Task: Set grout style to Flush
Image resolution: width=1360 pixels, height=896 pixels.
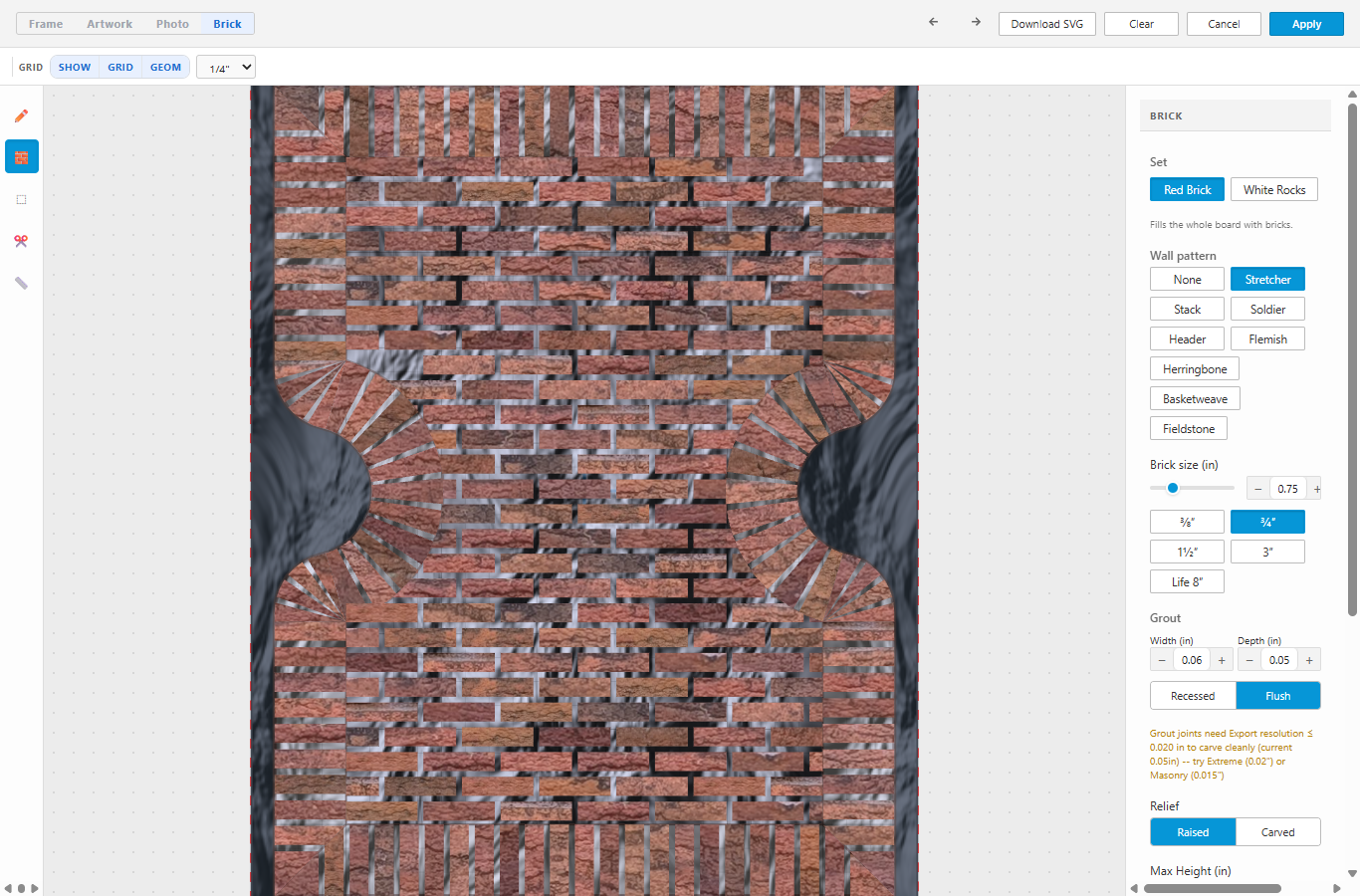Action: pos(1278,696)
